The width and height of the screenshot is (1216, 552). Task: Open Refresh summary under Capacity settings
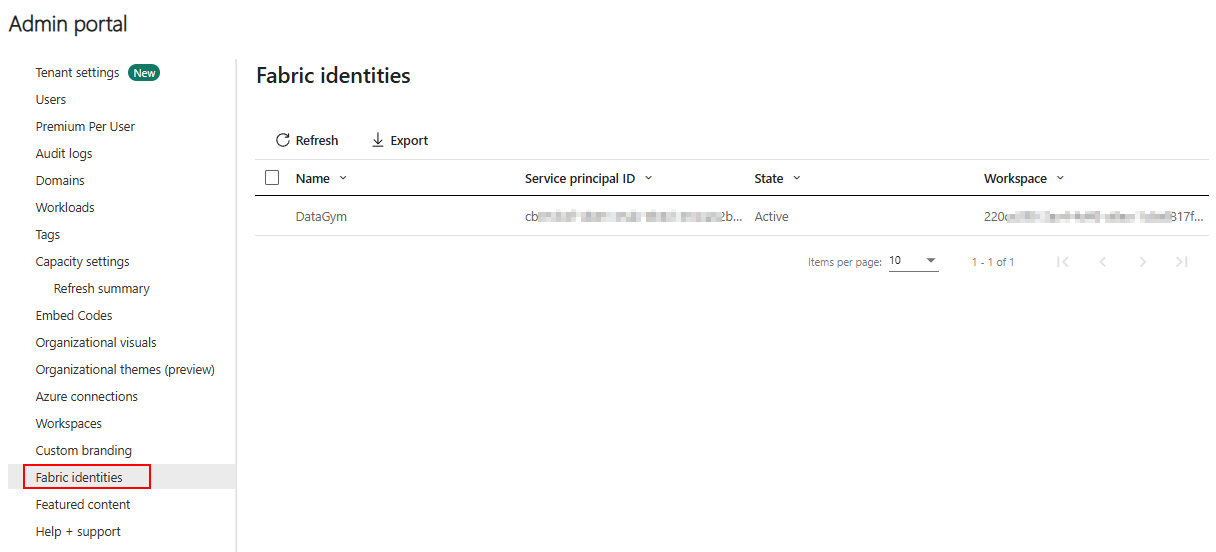[x=102, y=289]
